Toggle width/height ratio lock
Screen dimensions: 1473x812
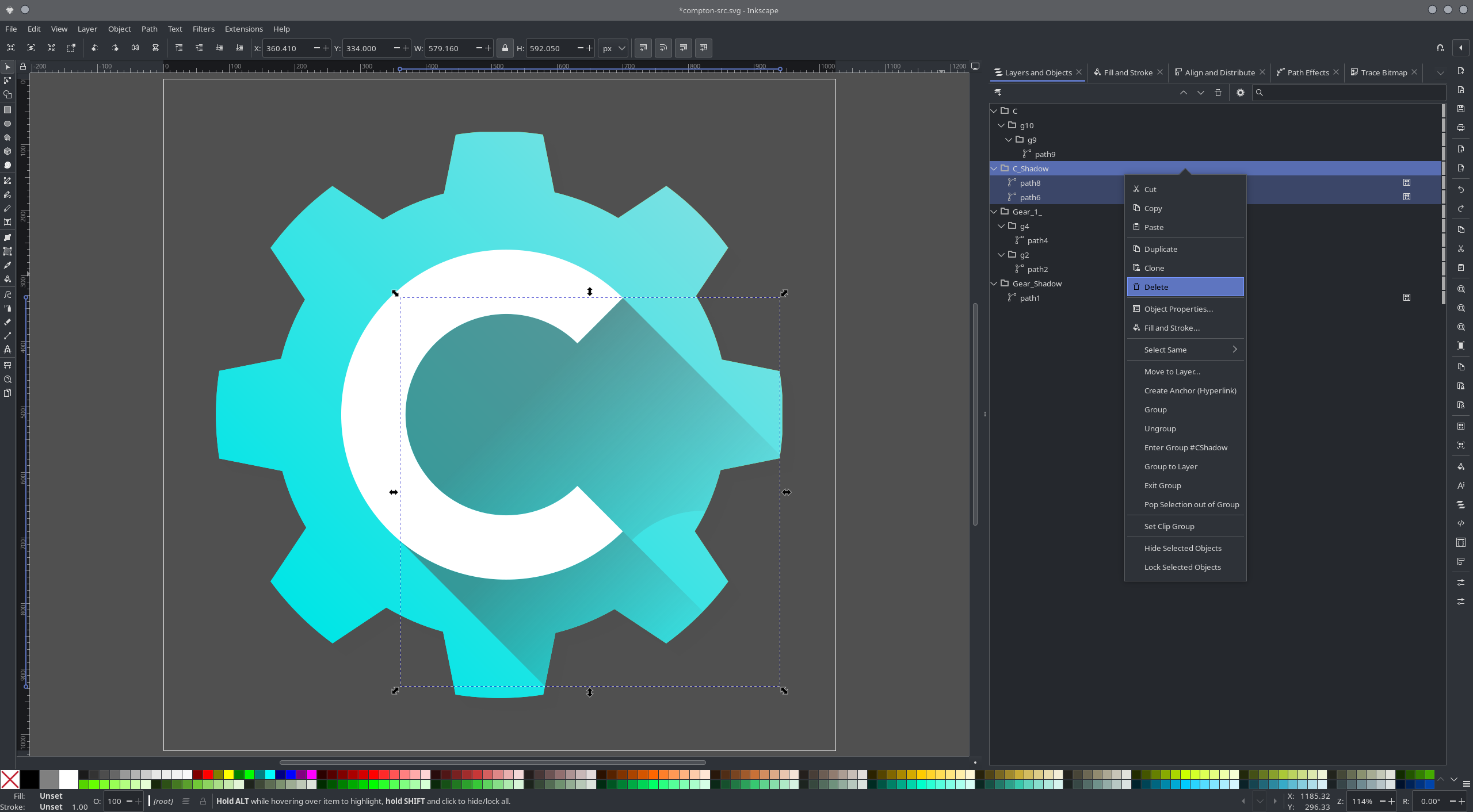coord(505,48)
